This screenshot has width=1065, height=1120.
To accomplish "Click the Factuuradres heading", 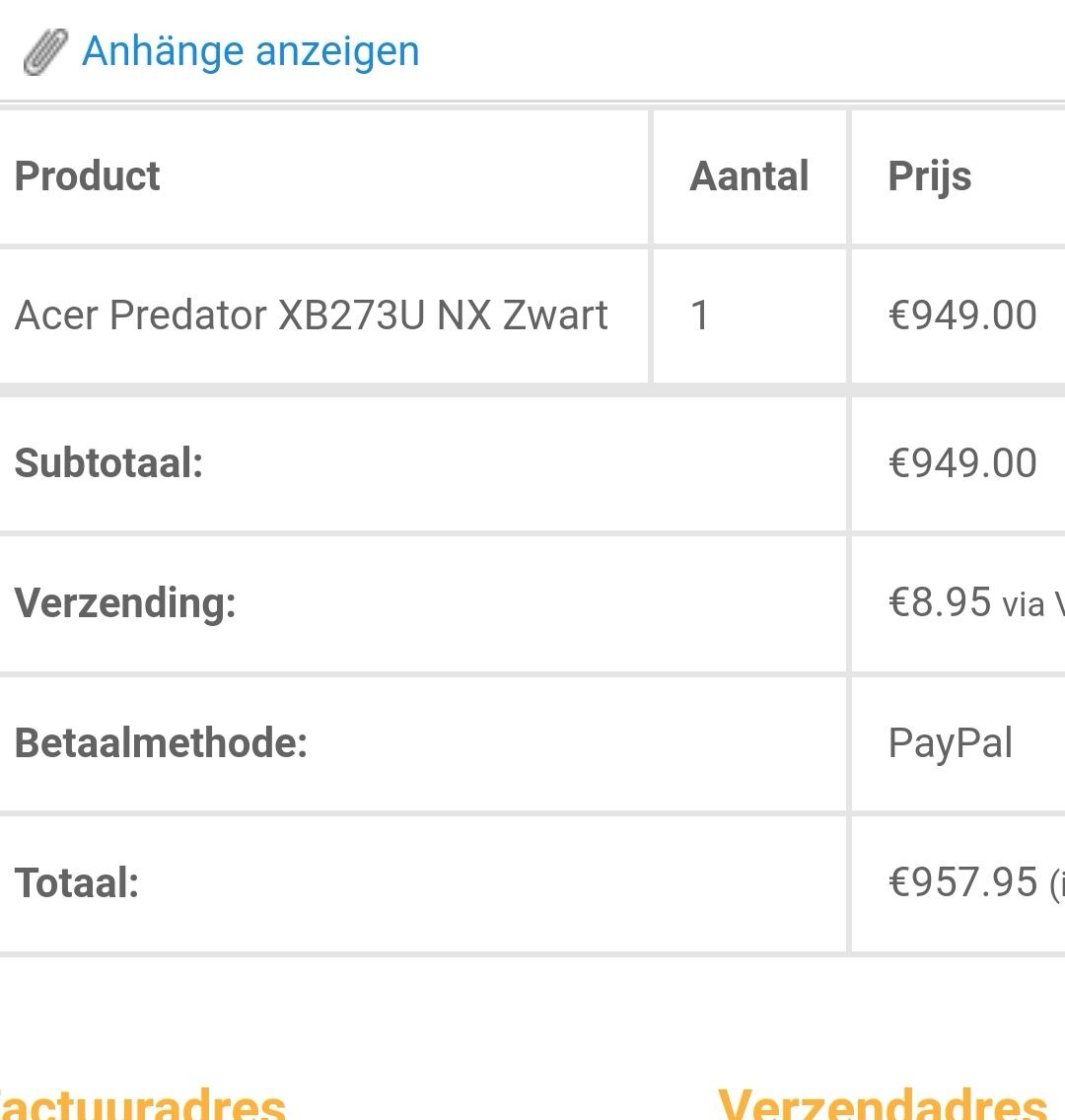I will tap(143, 1103).
